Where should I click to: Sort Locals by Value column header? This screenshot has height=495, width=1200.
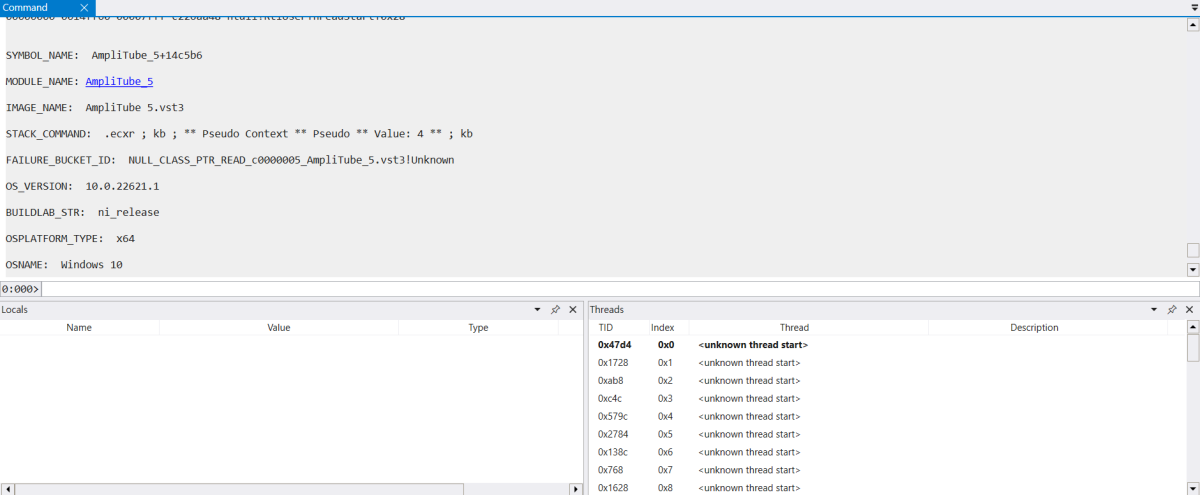coord(279,328)
